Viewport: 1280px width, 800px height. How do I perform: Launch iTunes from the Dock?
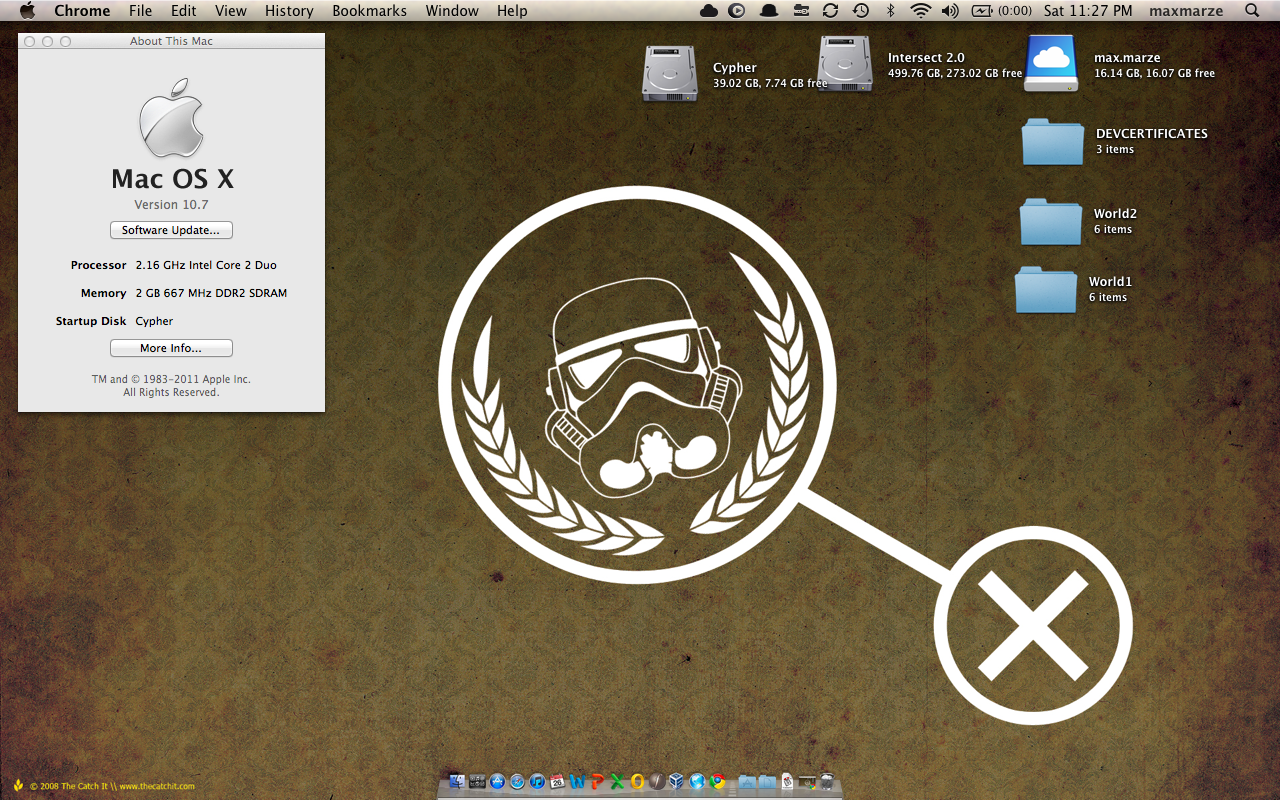[537, 781]
